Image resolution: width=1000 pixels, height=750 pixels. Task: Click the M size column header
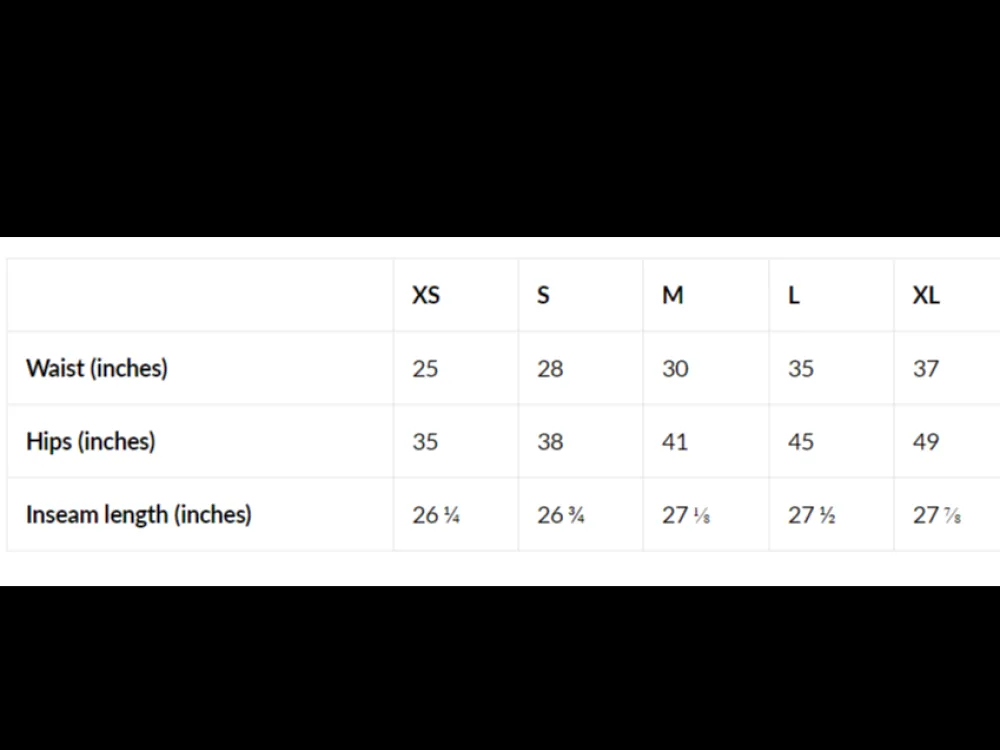pyautogui.click(x=673, y=295)
